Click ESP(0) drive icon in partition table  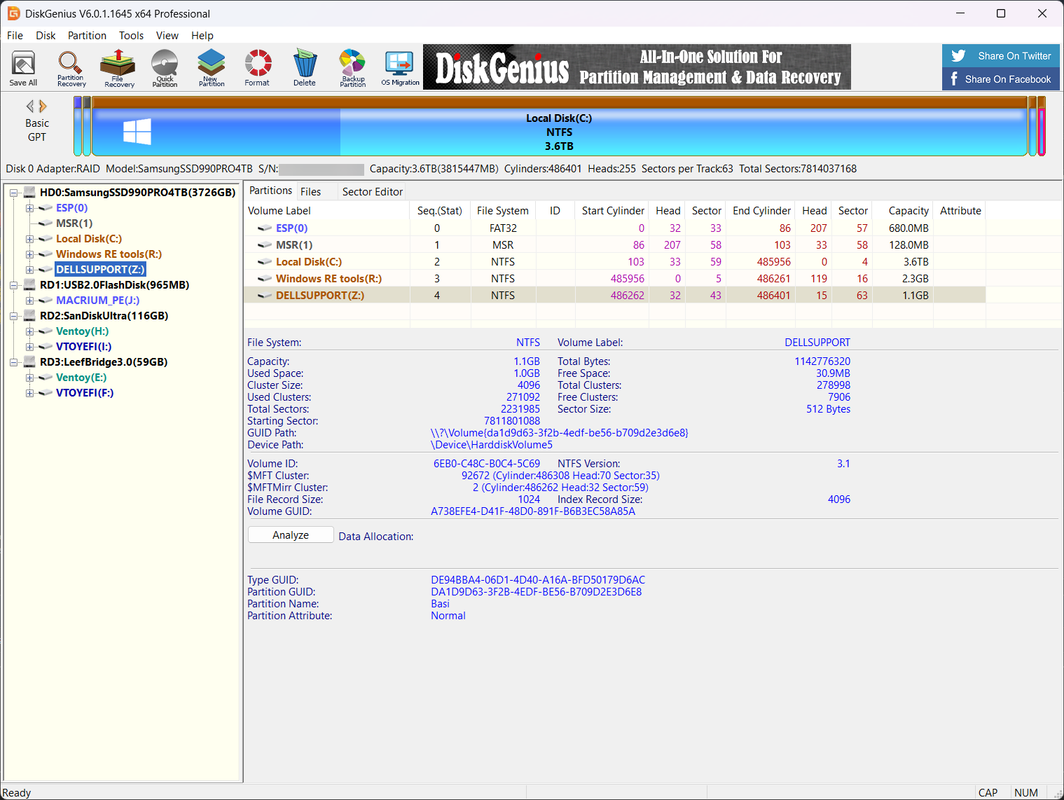pyautogui.click(x=265, y=228)
